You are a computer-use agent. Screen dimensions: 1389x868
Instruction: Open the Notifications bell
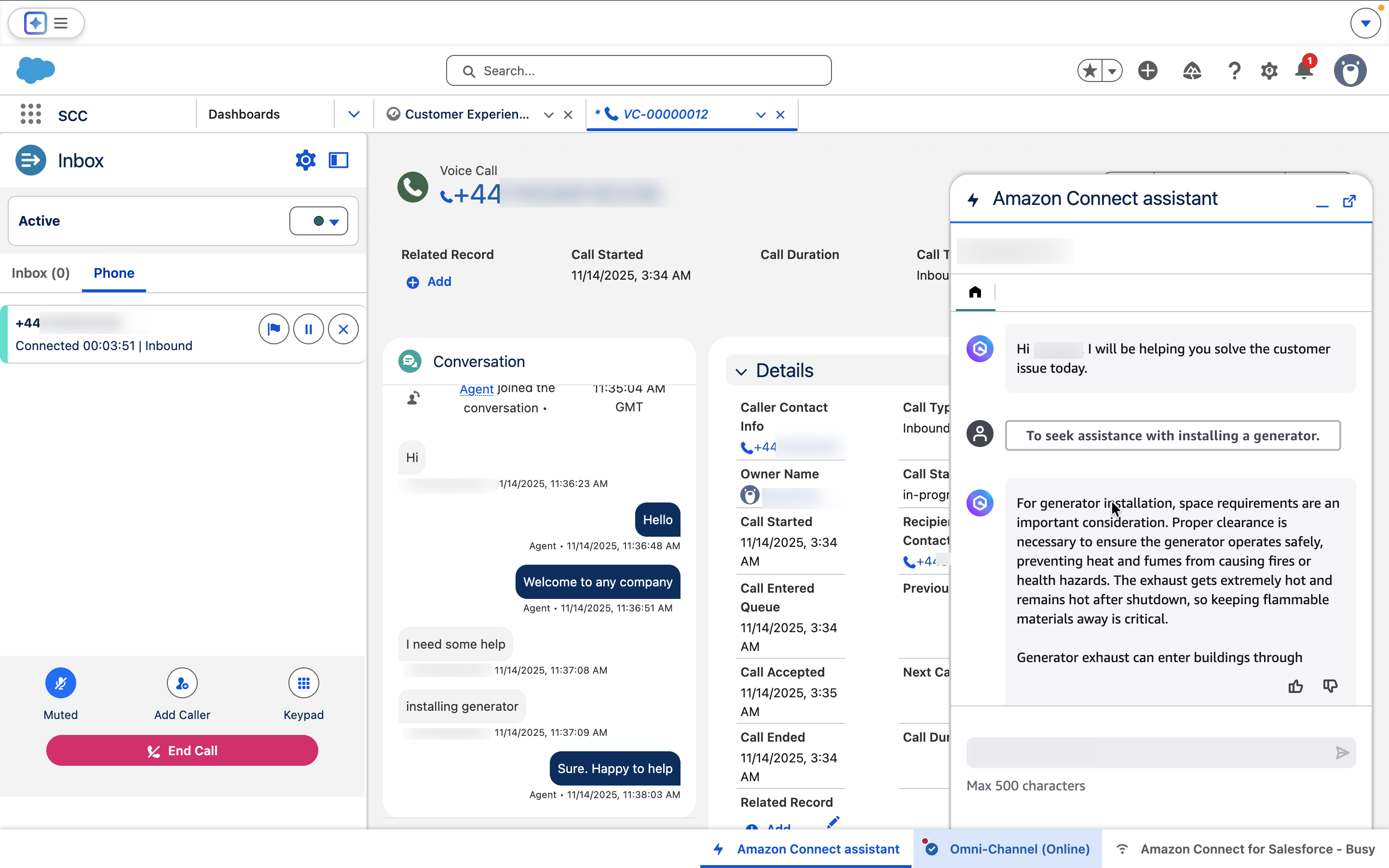[x=1304, y=70]
